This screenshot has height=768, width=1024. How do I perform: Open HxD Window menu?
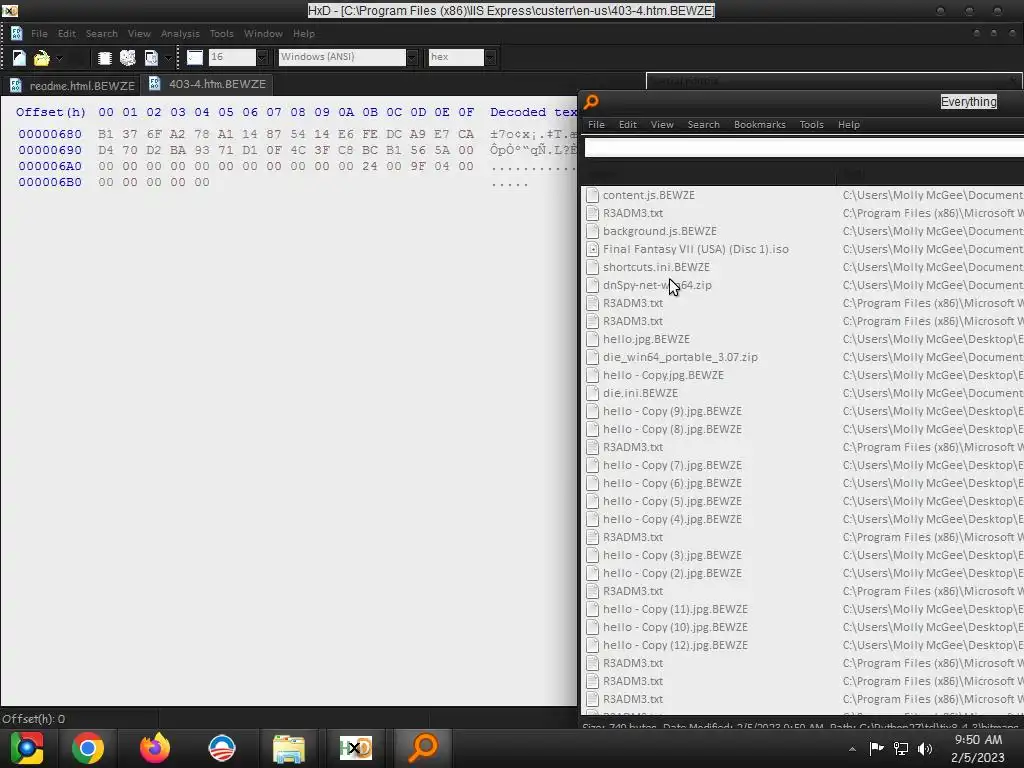263,33
